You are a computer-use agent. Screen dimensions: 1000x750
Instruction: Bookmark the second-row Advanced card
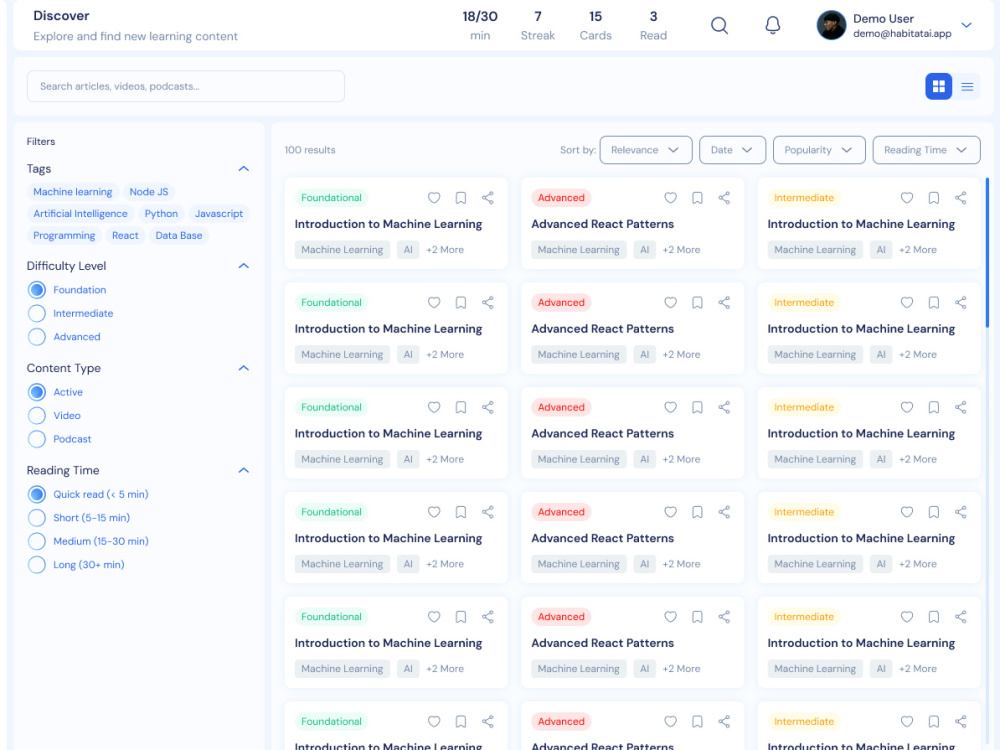(x=697, y=302)
